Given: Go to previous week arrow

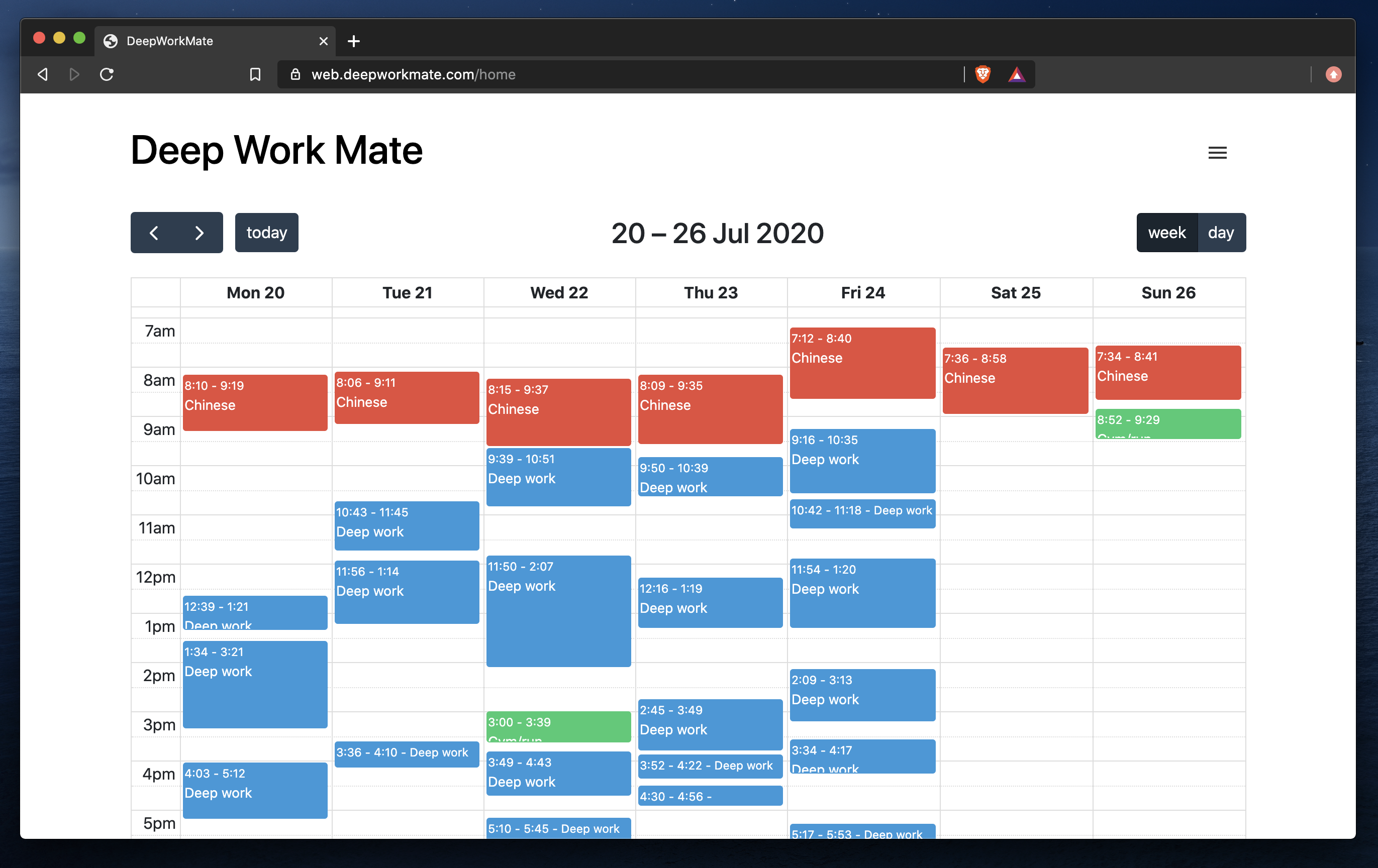Looking at the screenshot, I should [153, 233].
